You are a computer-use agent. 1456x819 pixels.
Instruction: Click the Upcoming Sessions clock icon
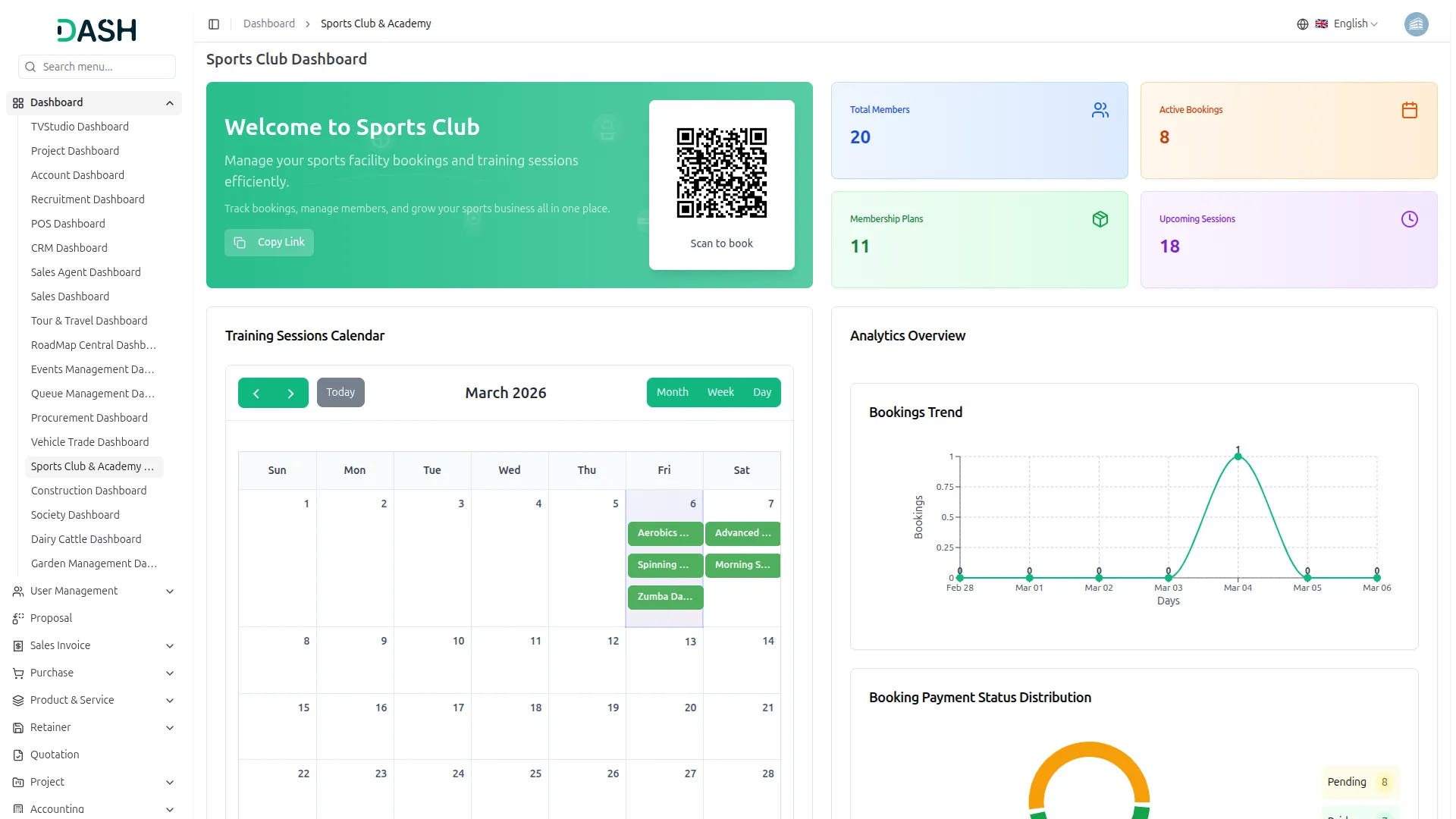pyautogui.click(x=1410, y=218)
